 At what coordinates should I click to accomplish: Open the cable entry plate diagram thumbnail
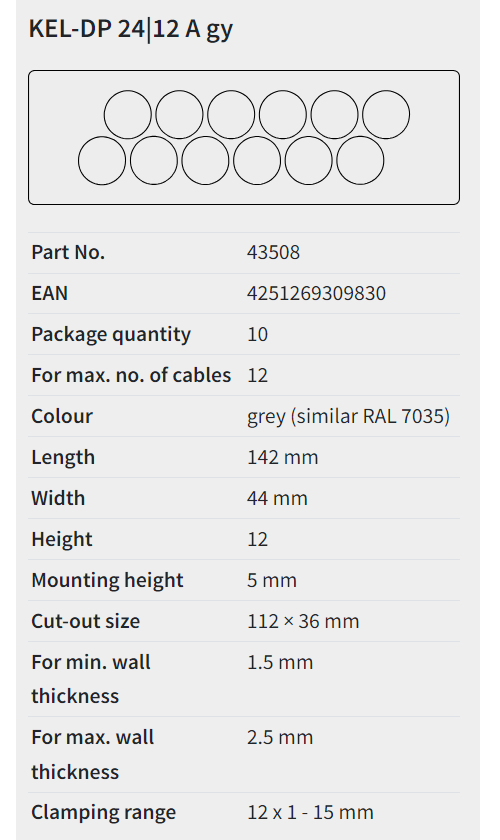[x=244, y=137]
